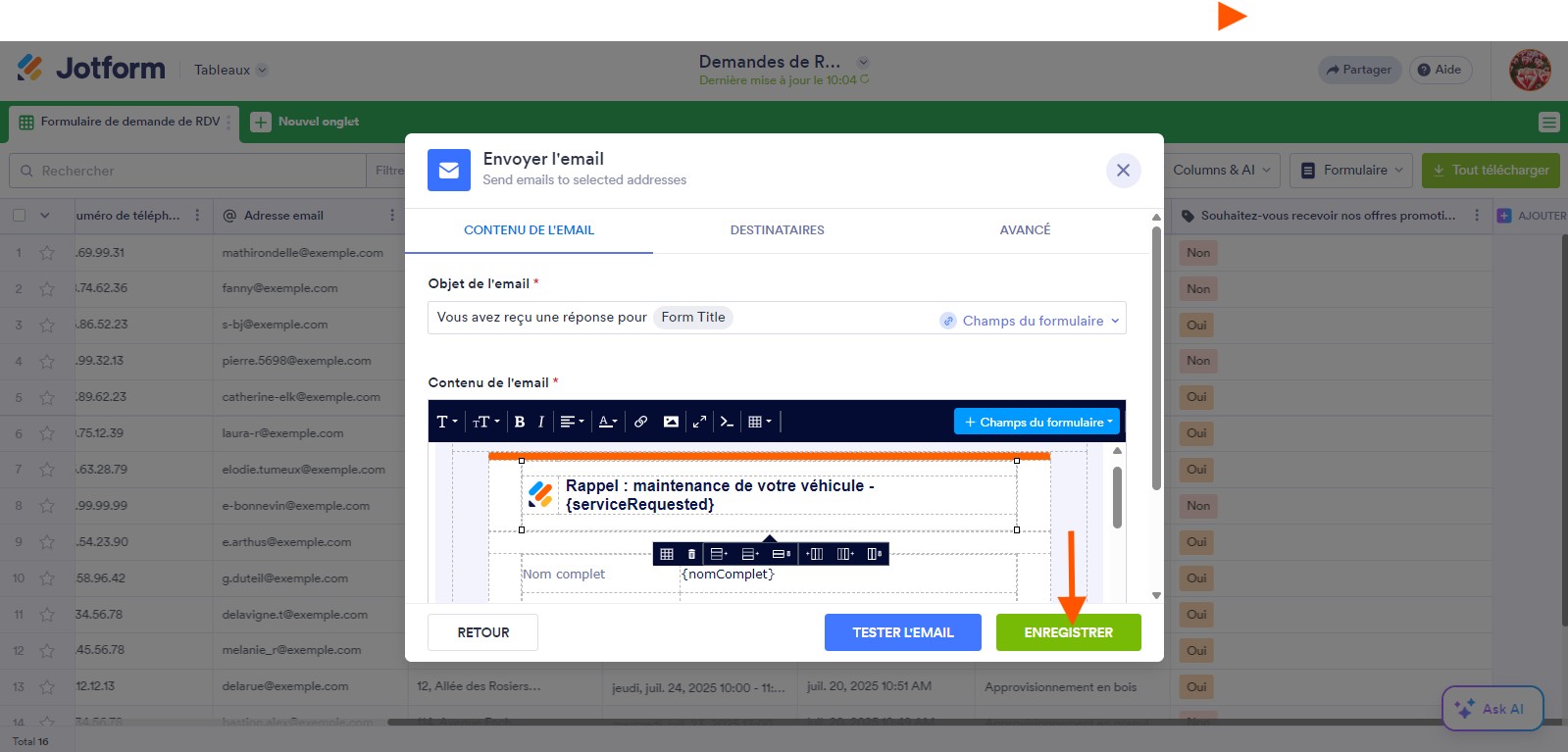Toggle italic formatting in email editor
Screen dimensions: 1568x752
[540, 422]
